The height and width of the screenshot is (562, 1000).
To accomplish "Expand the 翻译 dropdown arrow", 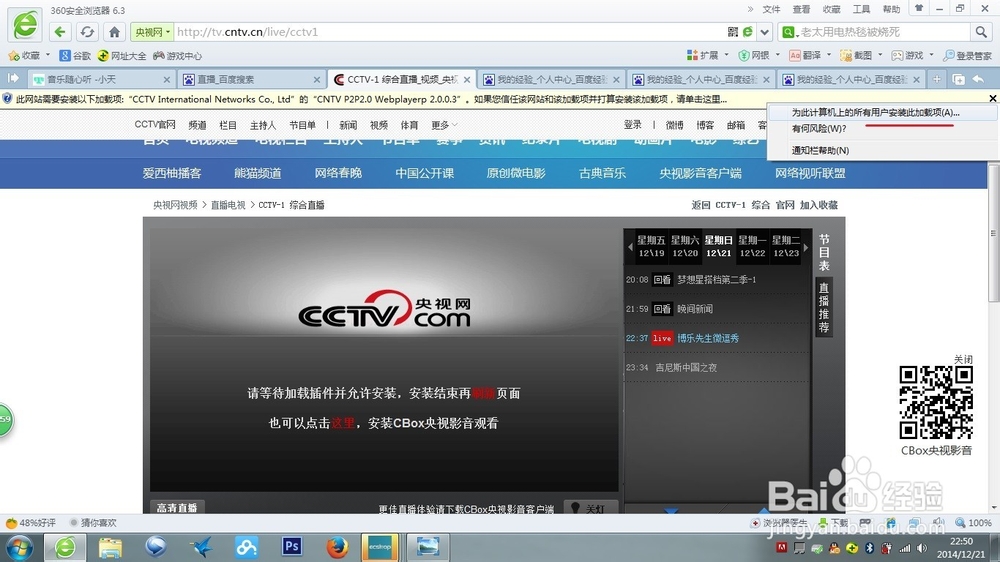I will [x=829, y=55].
